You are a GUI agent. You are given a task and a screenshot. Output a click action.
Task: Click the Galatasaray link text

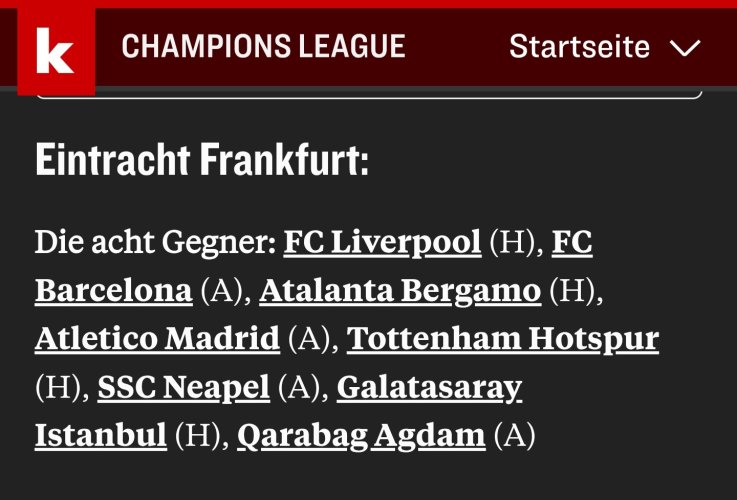[x=429, y=388]
